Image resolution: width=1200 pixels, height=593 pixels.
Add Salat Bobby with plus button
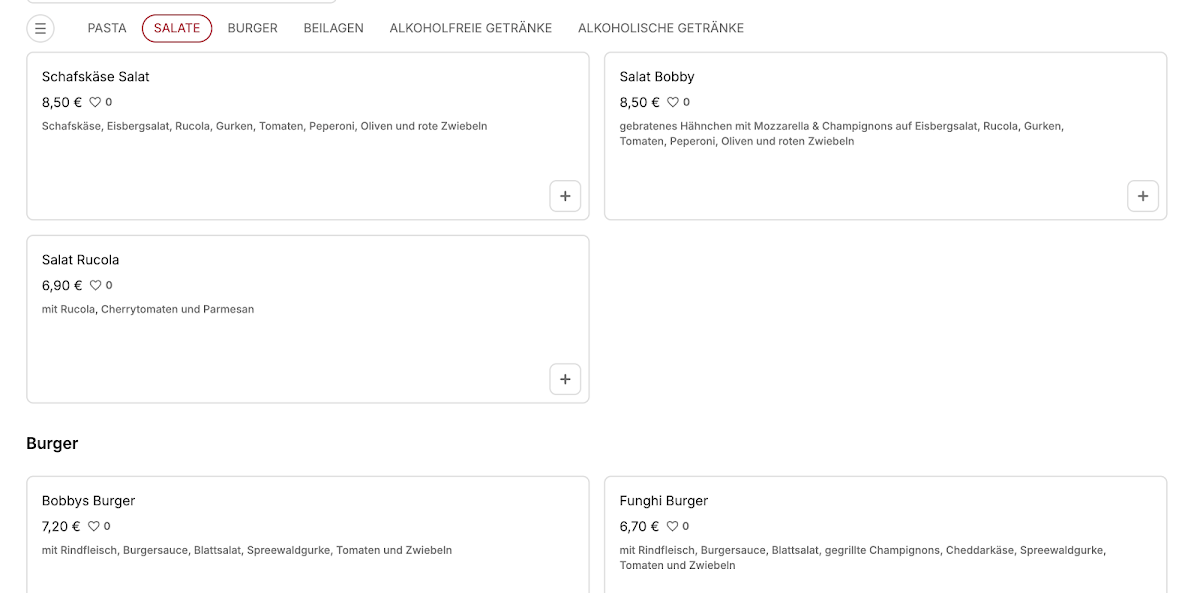(1143, 196)
